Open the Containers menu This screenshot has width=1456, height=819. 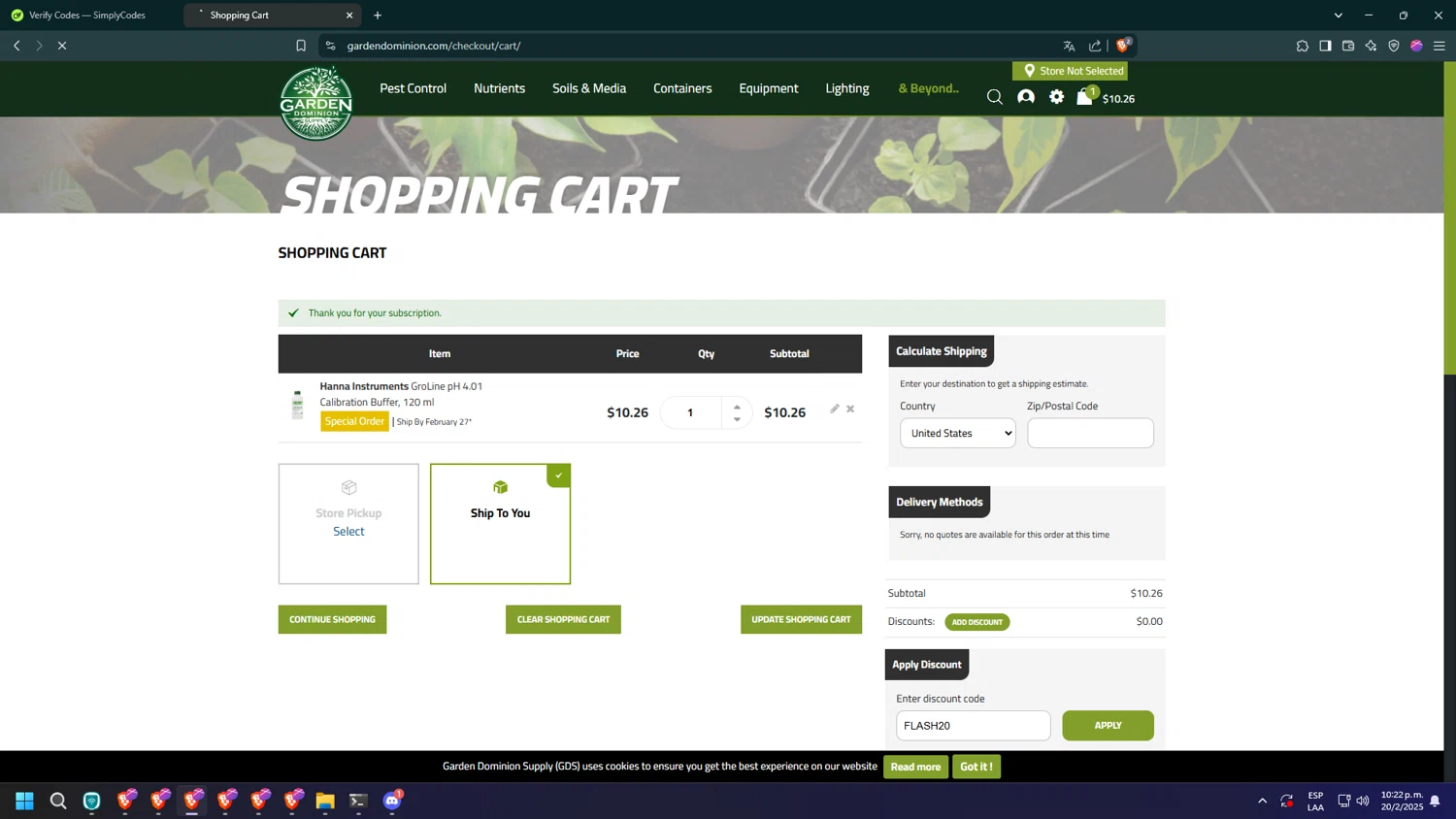click(x=682, y=88)
